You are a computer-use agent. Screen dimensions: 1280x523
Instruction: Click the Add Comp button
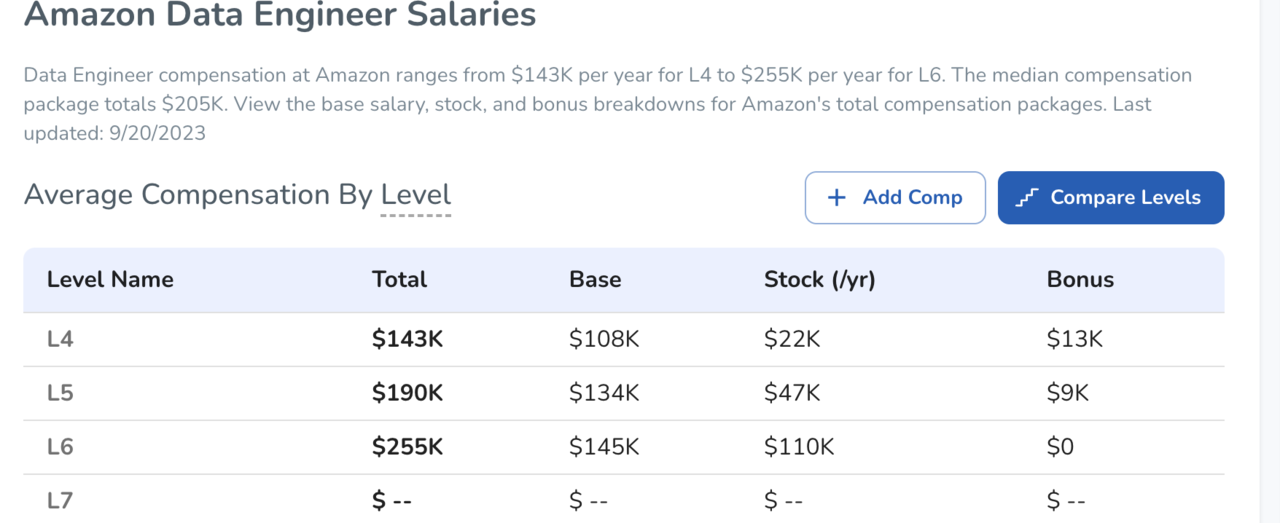click(x=895, y=198)
